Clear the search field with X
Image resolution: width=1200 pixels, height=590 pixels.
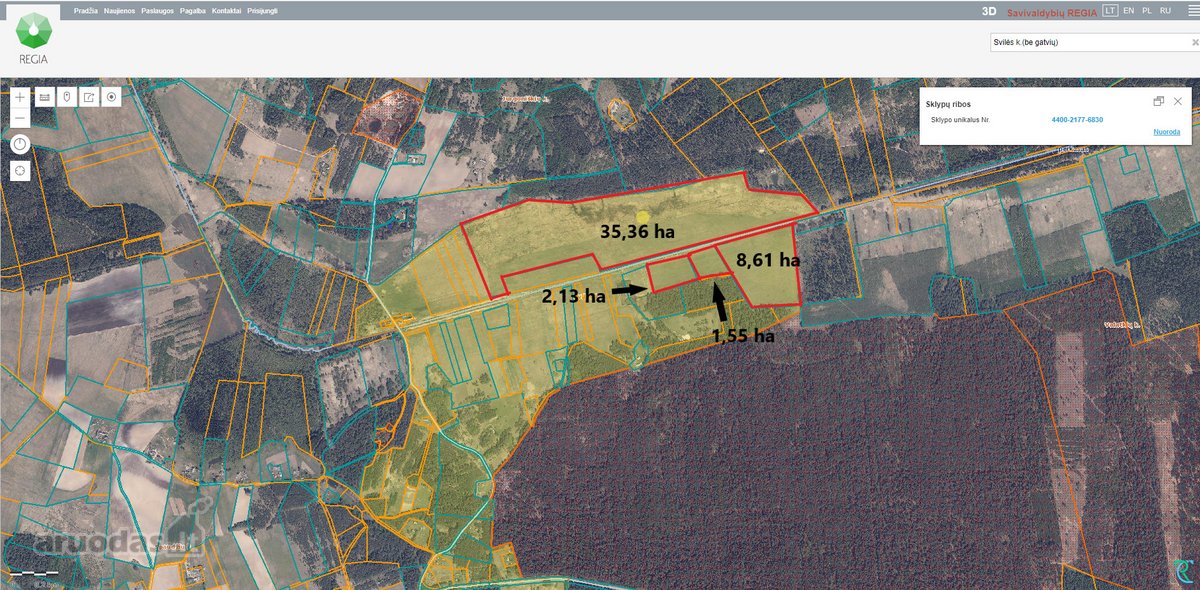[x=1195, y=43]
